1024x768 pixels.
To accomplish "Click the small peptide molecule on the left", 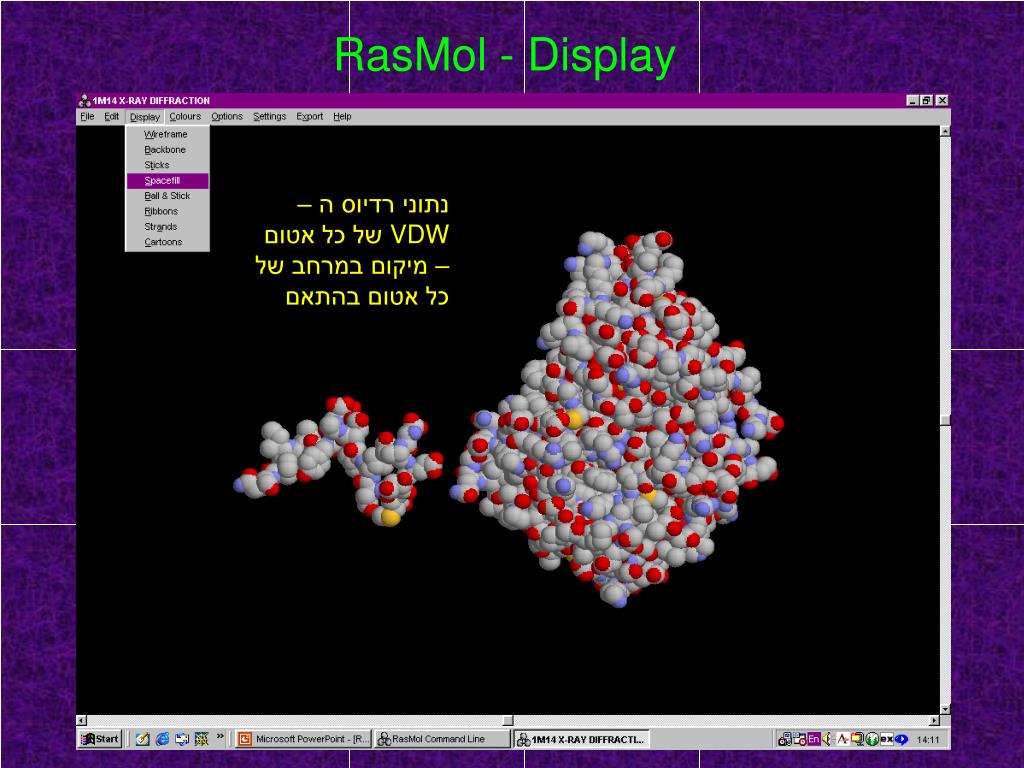I will pos(338,460).
